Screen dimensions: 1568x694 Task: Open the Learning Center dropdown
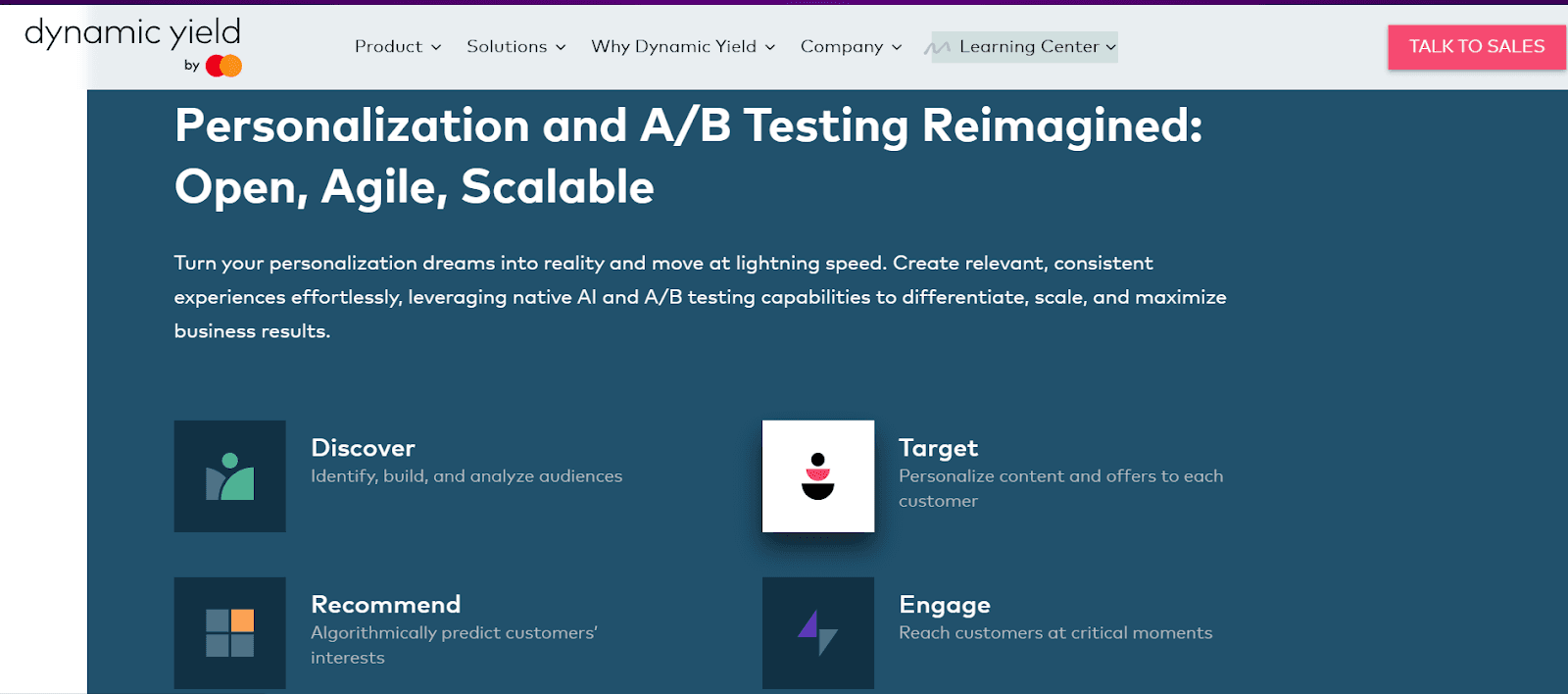[x=1111, y=46]
